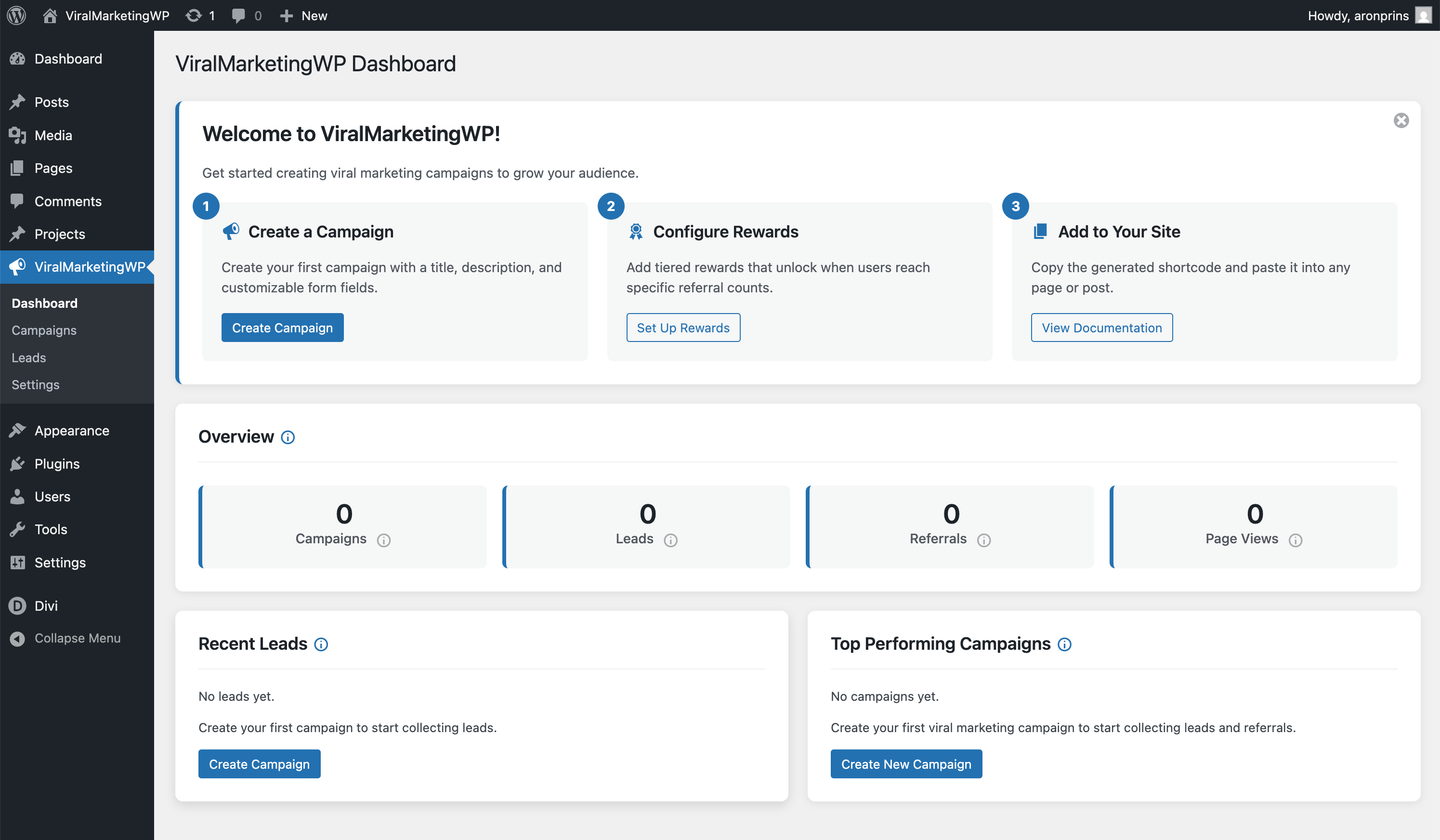Open the Divi menu in sidebar
The image size is (1440, 840).
(x=46, y=605)
